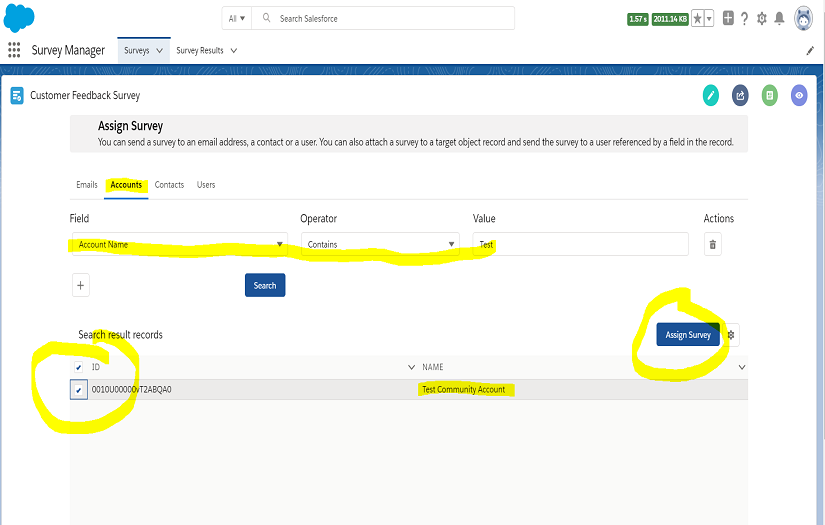Select the Emails tab
Image resolution: width=825 pixels, height=525 pixels.
pos(87,185)
